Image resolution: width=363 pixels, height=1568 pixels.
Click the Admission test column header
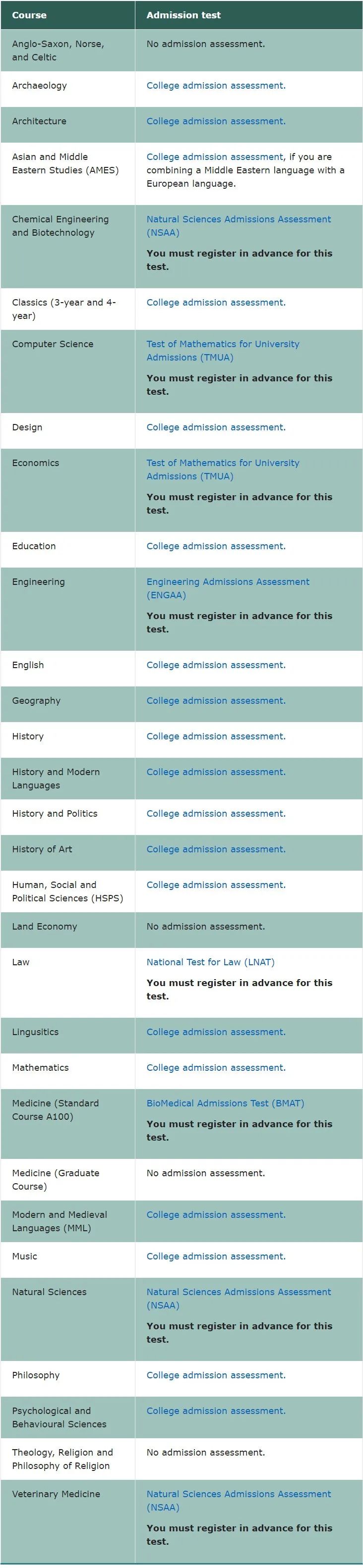pyautogui.click(x=183, y=15)
